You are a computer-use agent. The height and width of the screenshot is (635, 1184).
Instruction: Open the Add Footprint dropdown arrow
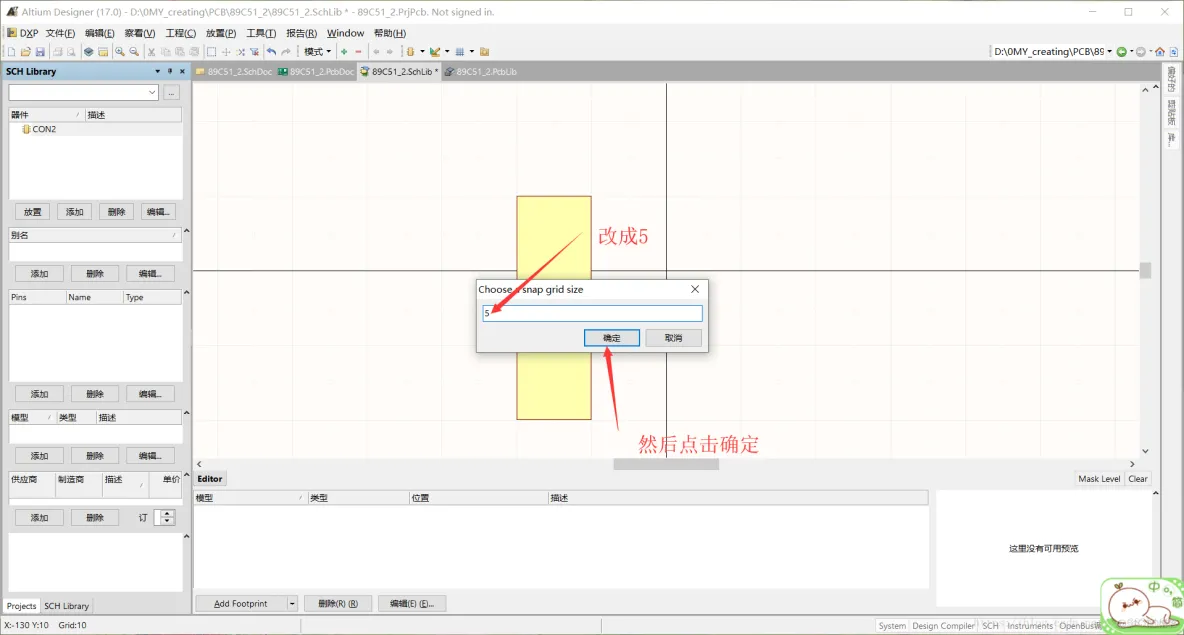291,604
